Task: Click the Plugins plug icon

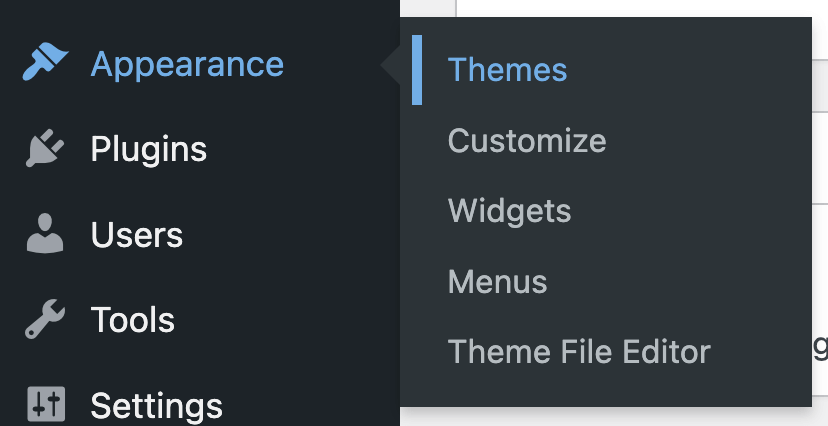Action: pyautogui.click(x=45, y=149)
